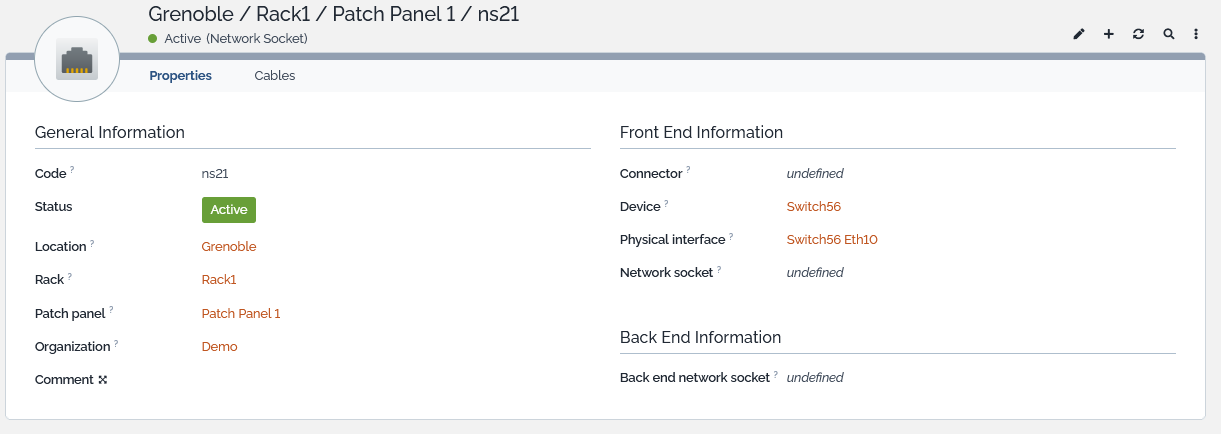Follow the Patch Panel 1 link
The image size is (1221, 434).
pyautogui.click(x=241, y=313)
